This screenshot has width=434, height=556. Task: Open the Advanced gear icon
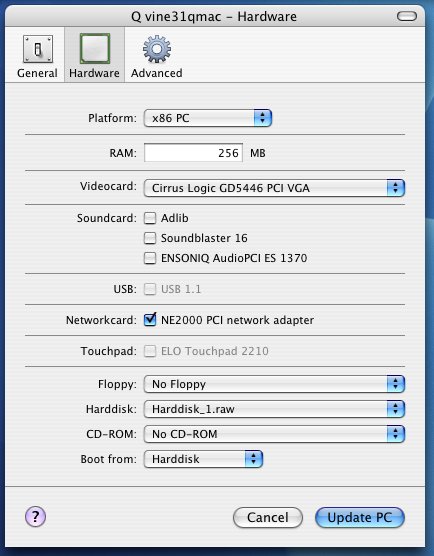[157, 49]
